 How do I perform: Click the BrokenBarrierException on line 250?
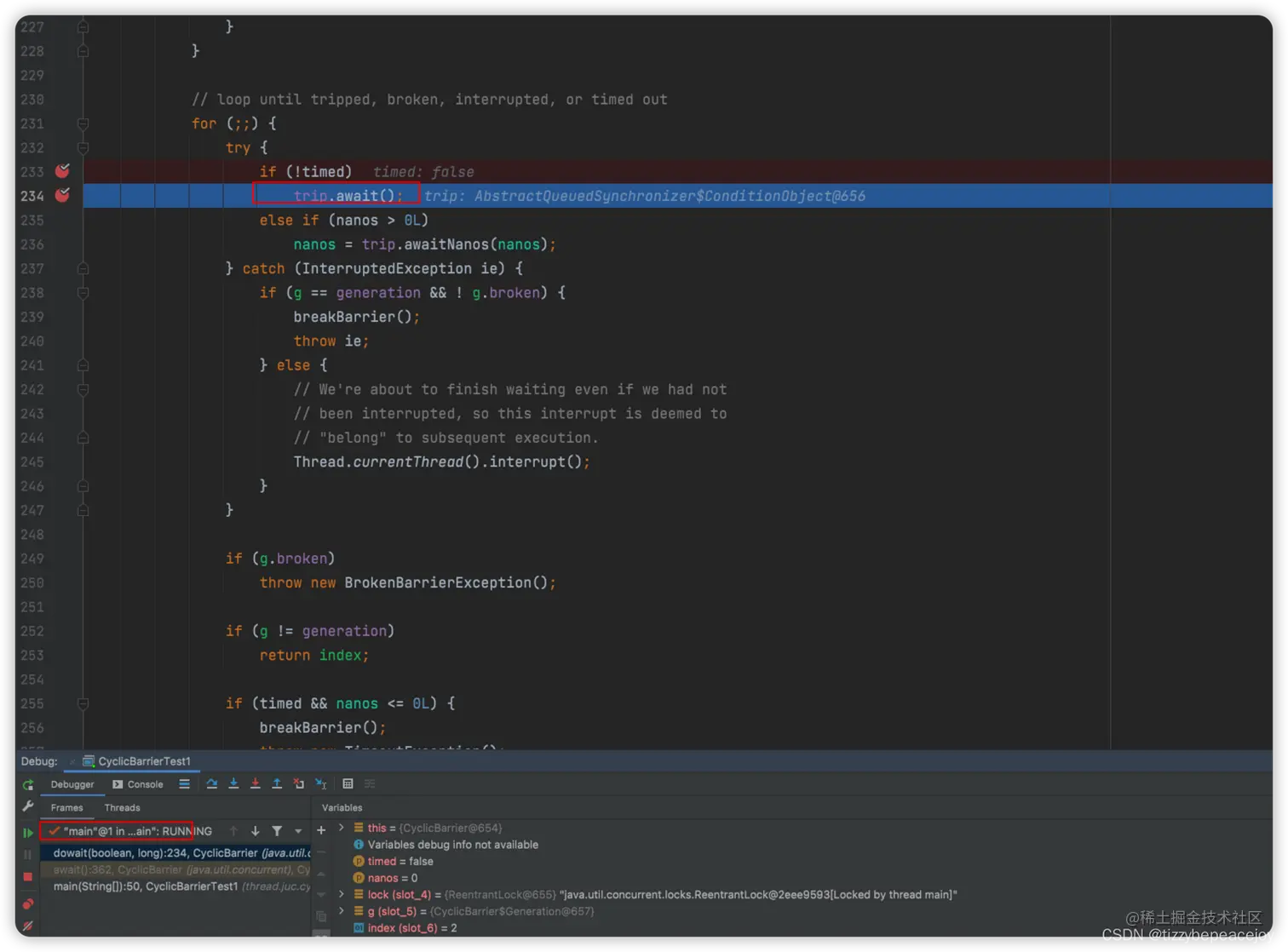[438, 583]
